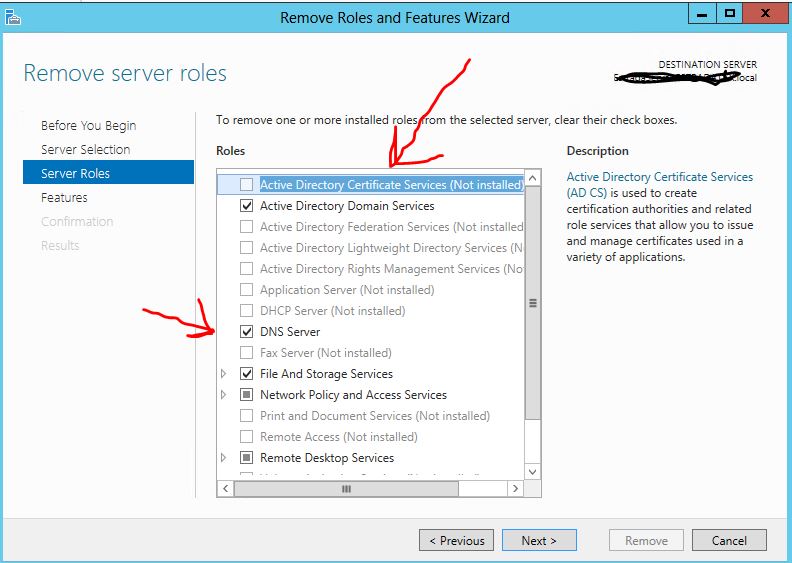Click the Results step
The height and width of the screenshot is (563, 792).
[60, 245]
